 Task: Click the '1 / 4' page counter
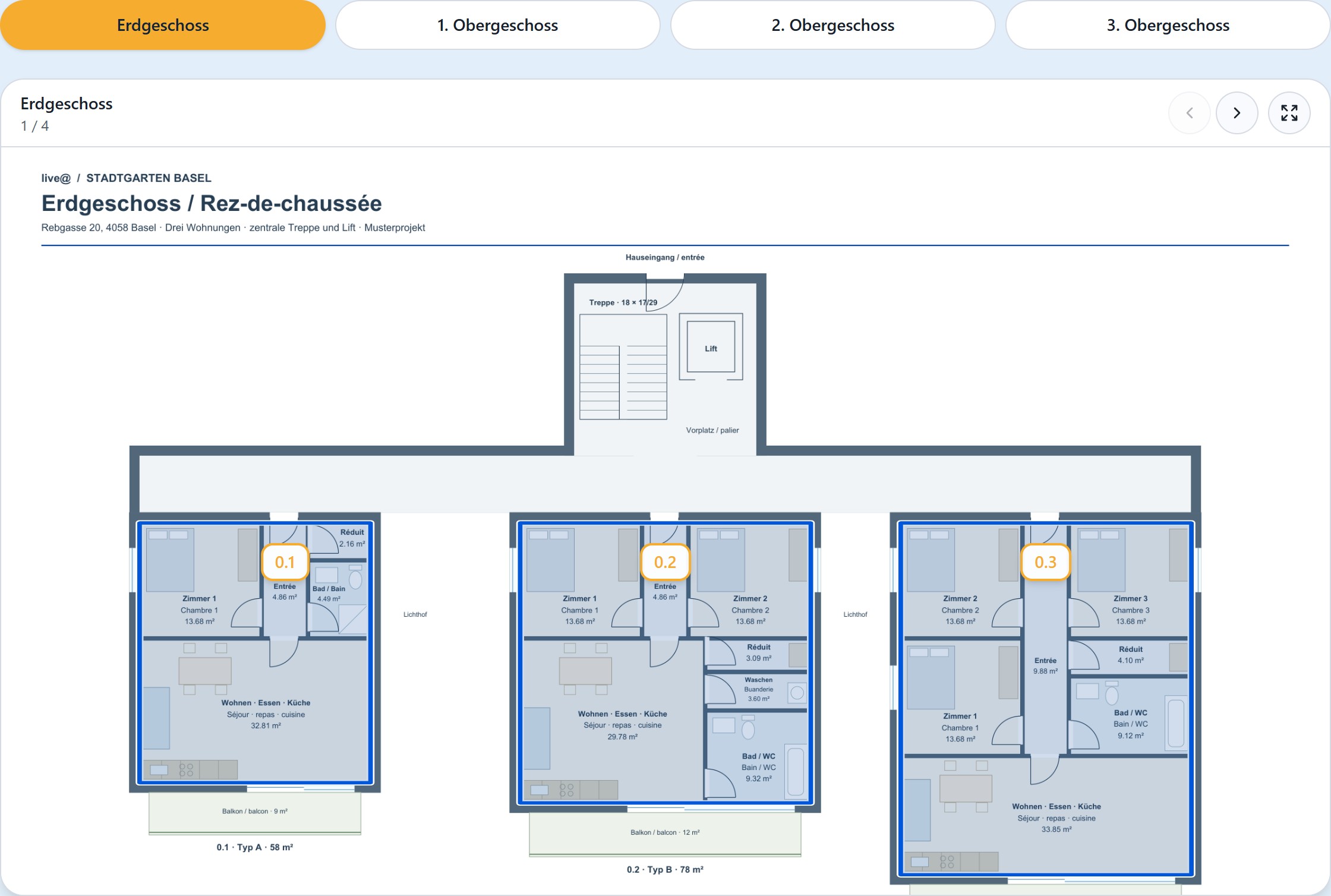(34, 126)
